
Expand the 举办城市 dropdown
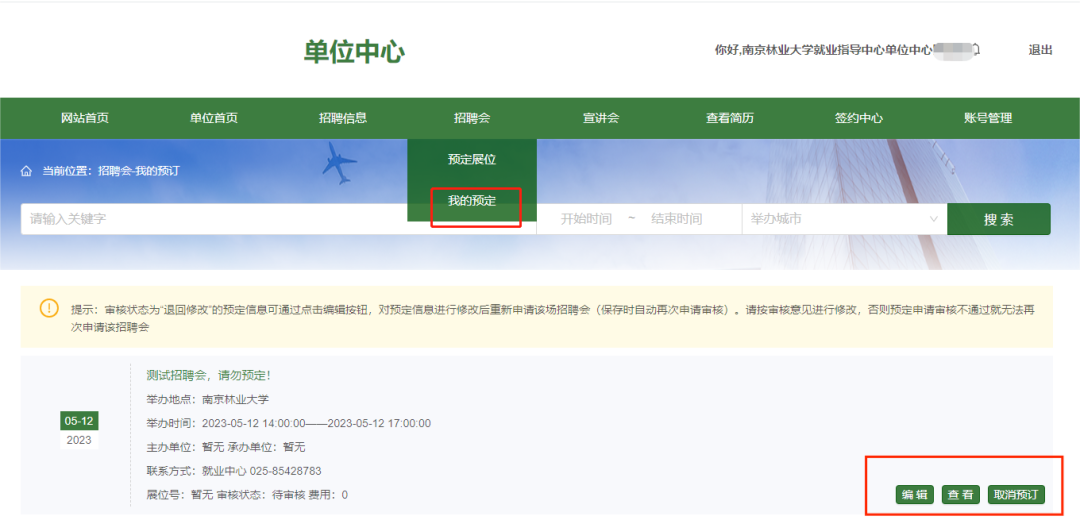(x=843, y=219)
